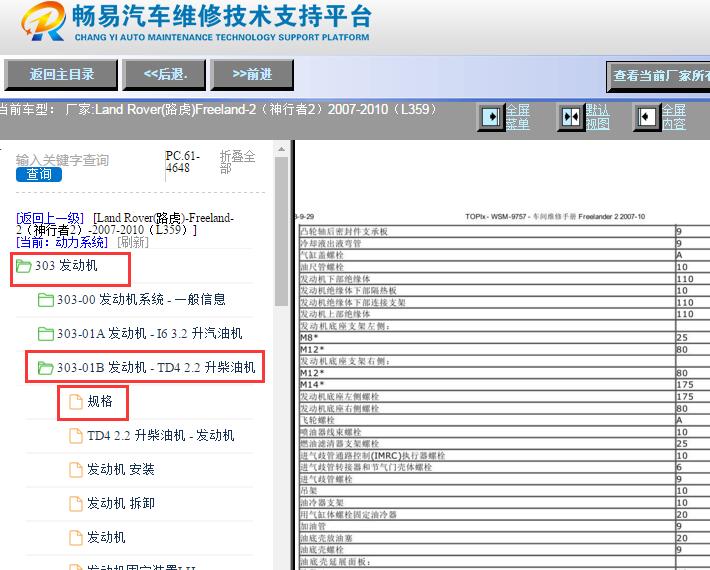Select the M8* table row
This screenshot has width=710, height=570.
[504, 337]
